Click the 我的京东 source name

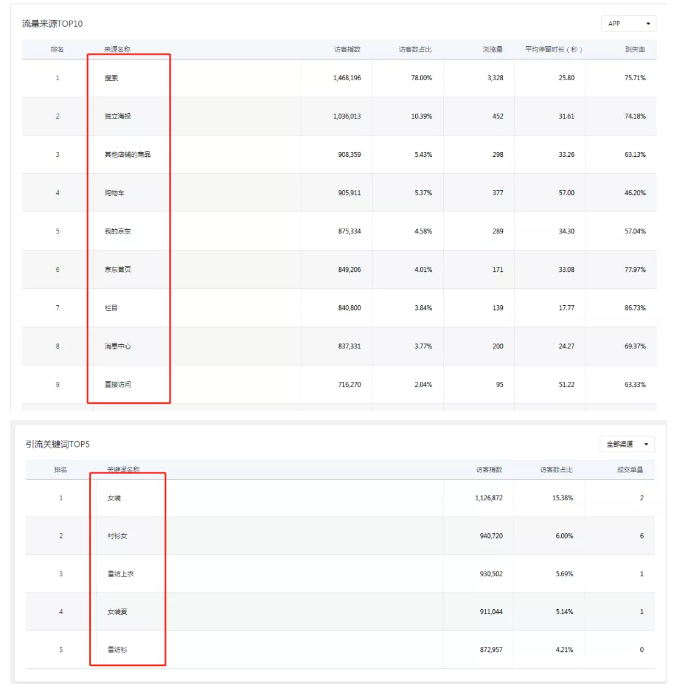[118, 231]
